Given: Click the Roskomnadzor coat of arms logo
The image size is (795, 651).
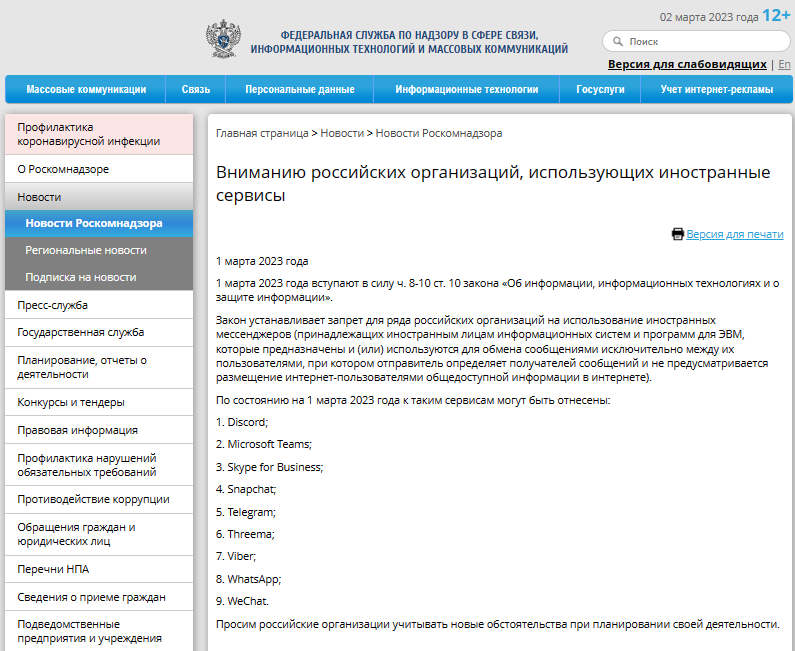Looking at the screenshot, I should [223, 39].
